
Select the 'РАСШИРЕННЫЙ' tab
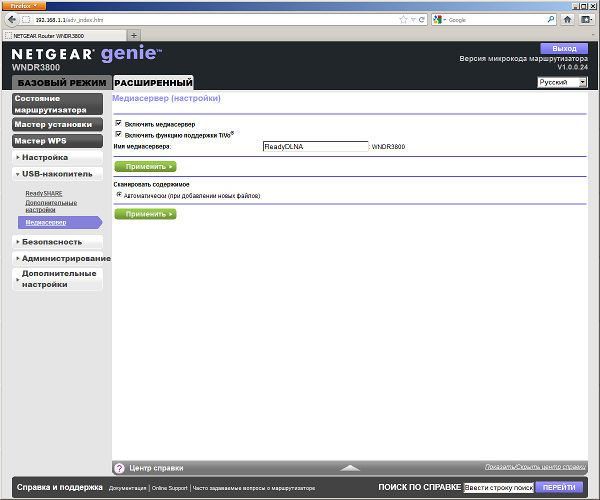(x=153, y=82)
